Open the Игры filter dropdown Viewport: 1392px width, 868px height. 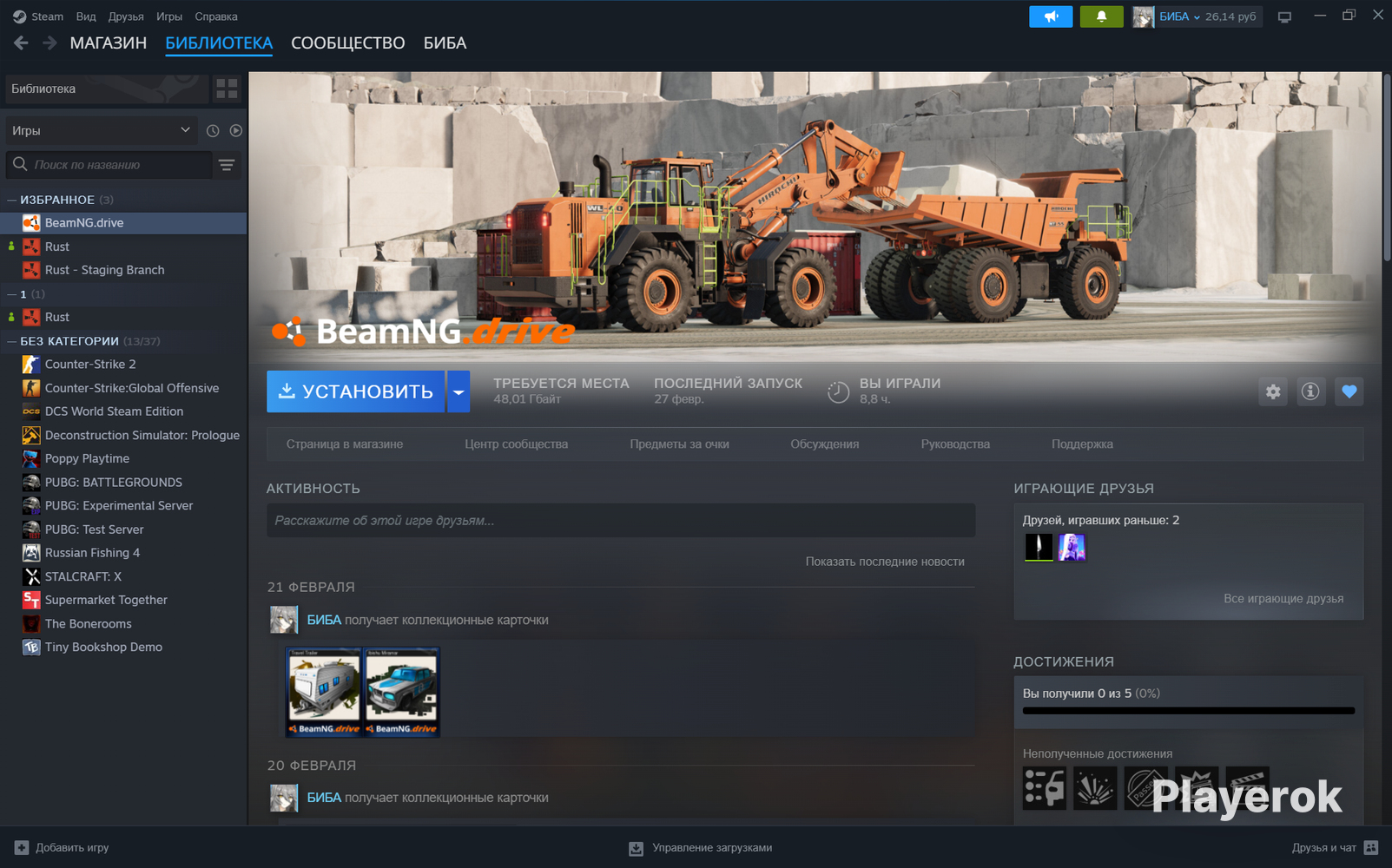point(101,130)
